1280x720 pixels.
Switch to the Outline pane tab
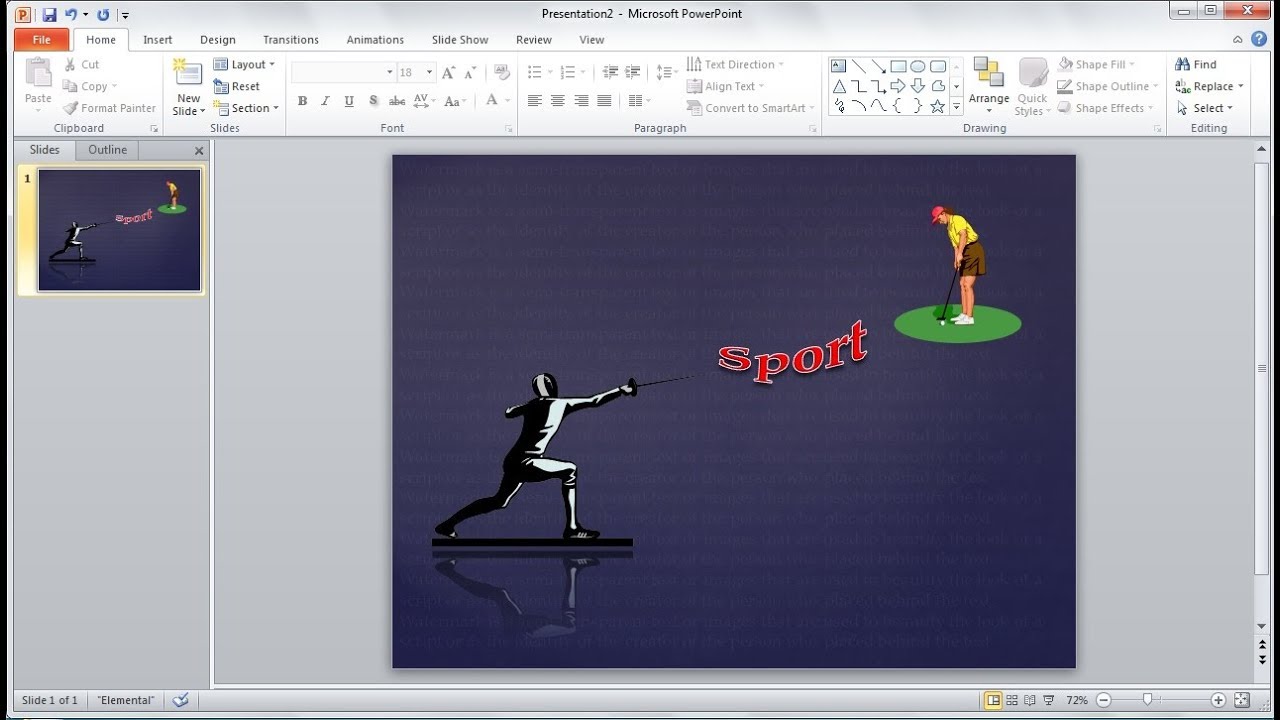(107, 150)
